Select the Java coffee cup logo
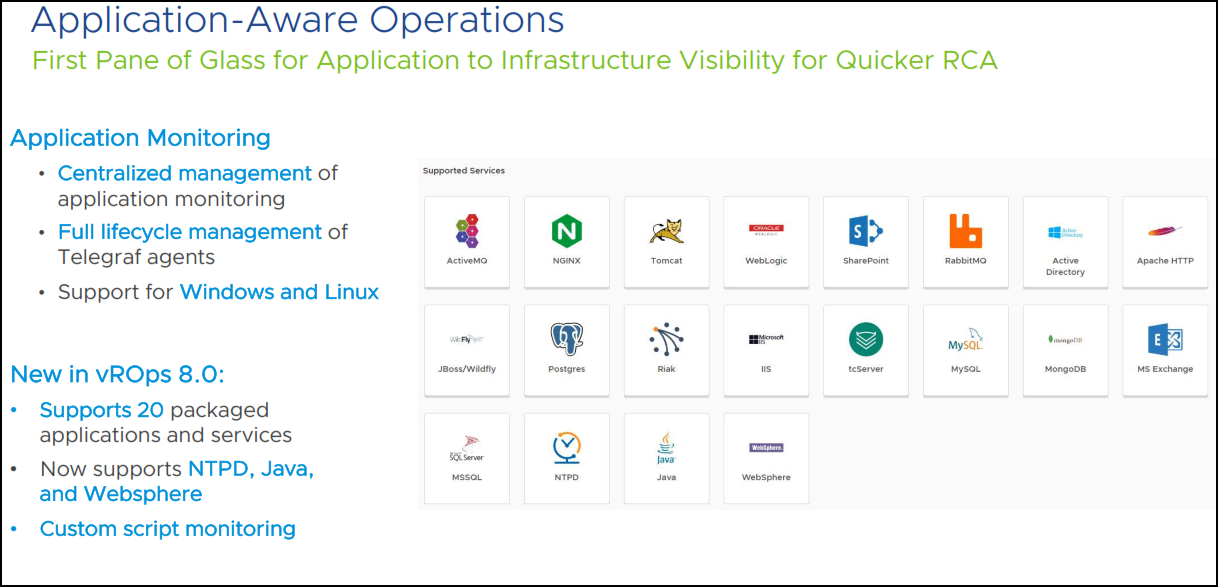 click(x=666, y=448)
